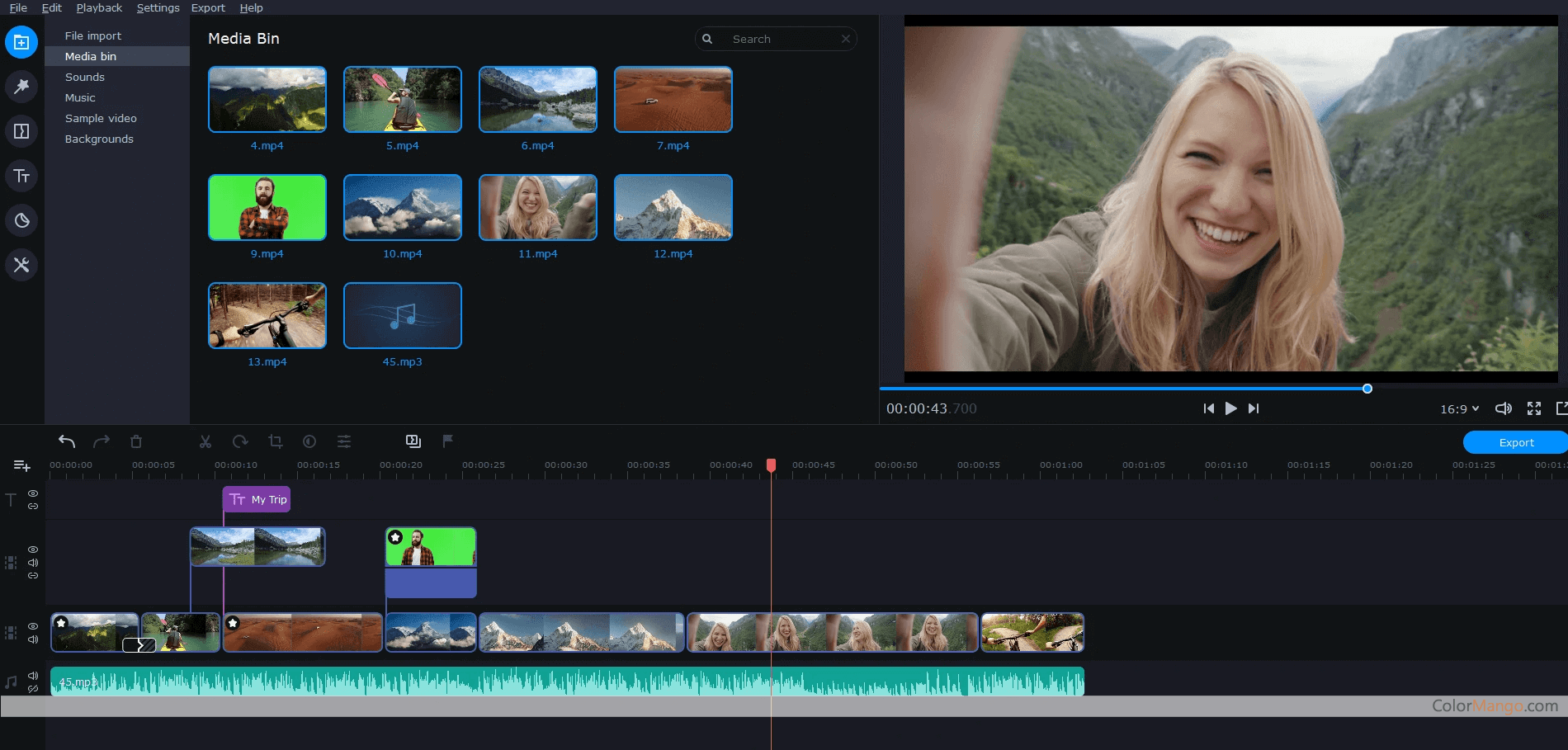Click the Export button
1568x750 pixels.
click(x=1515, y=442)
